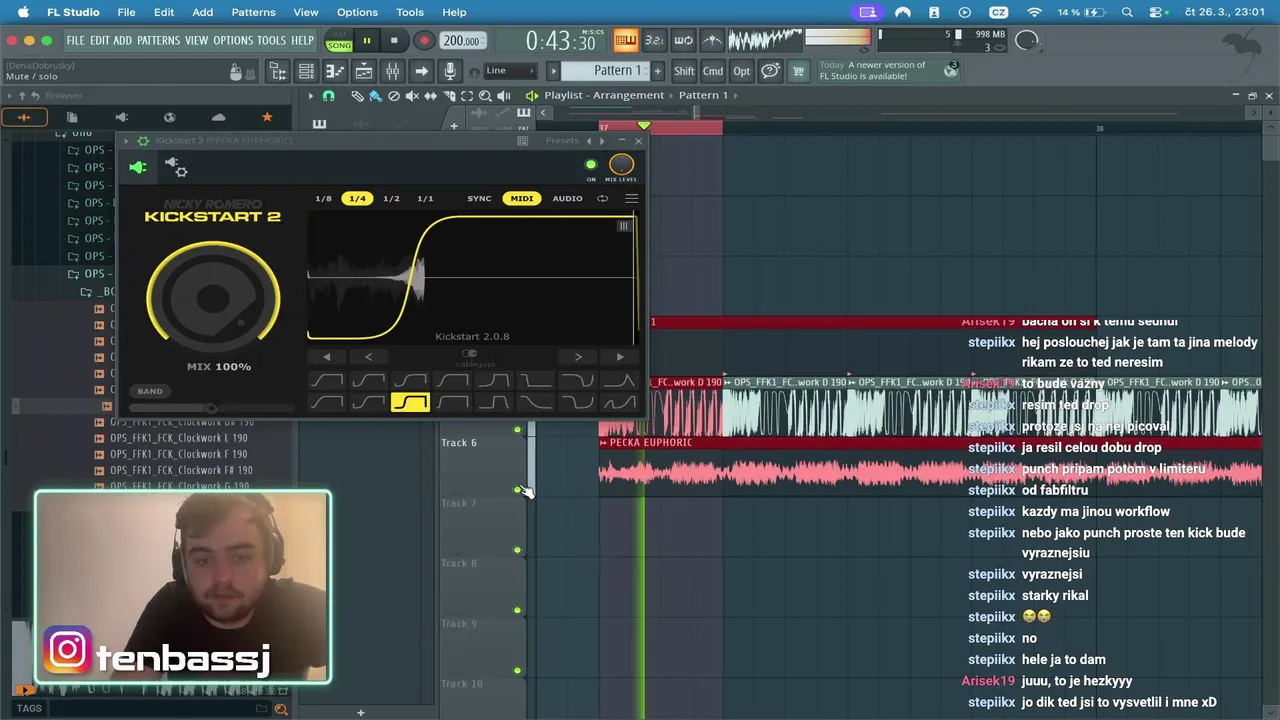Image resolution: width=1280 pixels, height=720 pixels.
Task: Select the mute tool in Playlist
Action: click(x=412, y=96)
